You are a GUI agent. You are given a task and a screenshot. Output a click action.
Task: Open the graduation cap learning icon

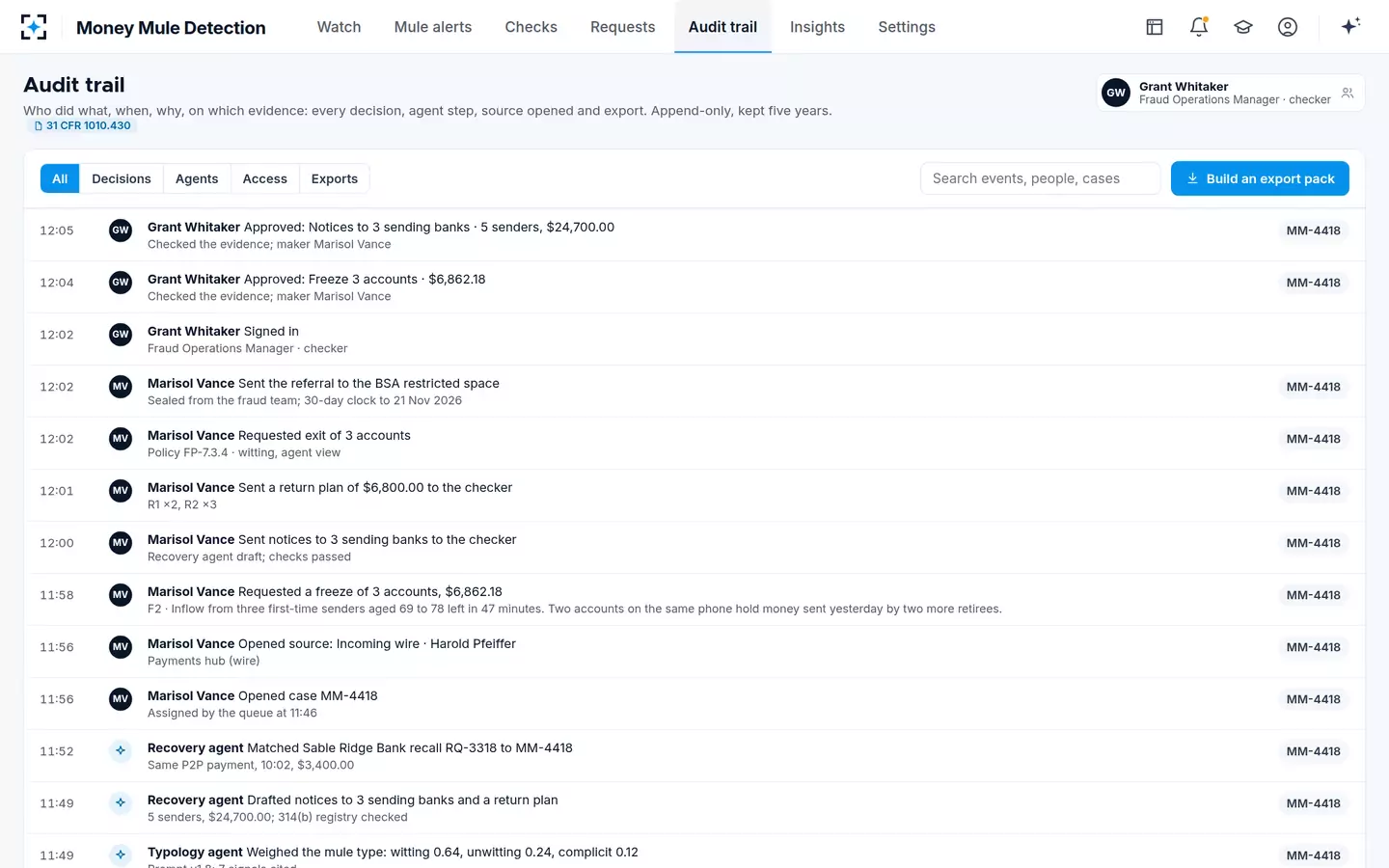tap(1243, 27)
